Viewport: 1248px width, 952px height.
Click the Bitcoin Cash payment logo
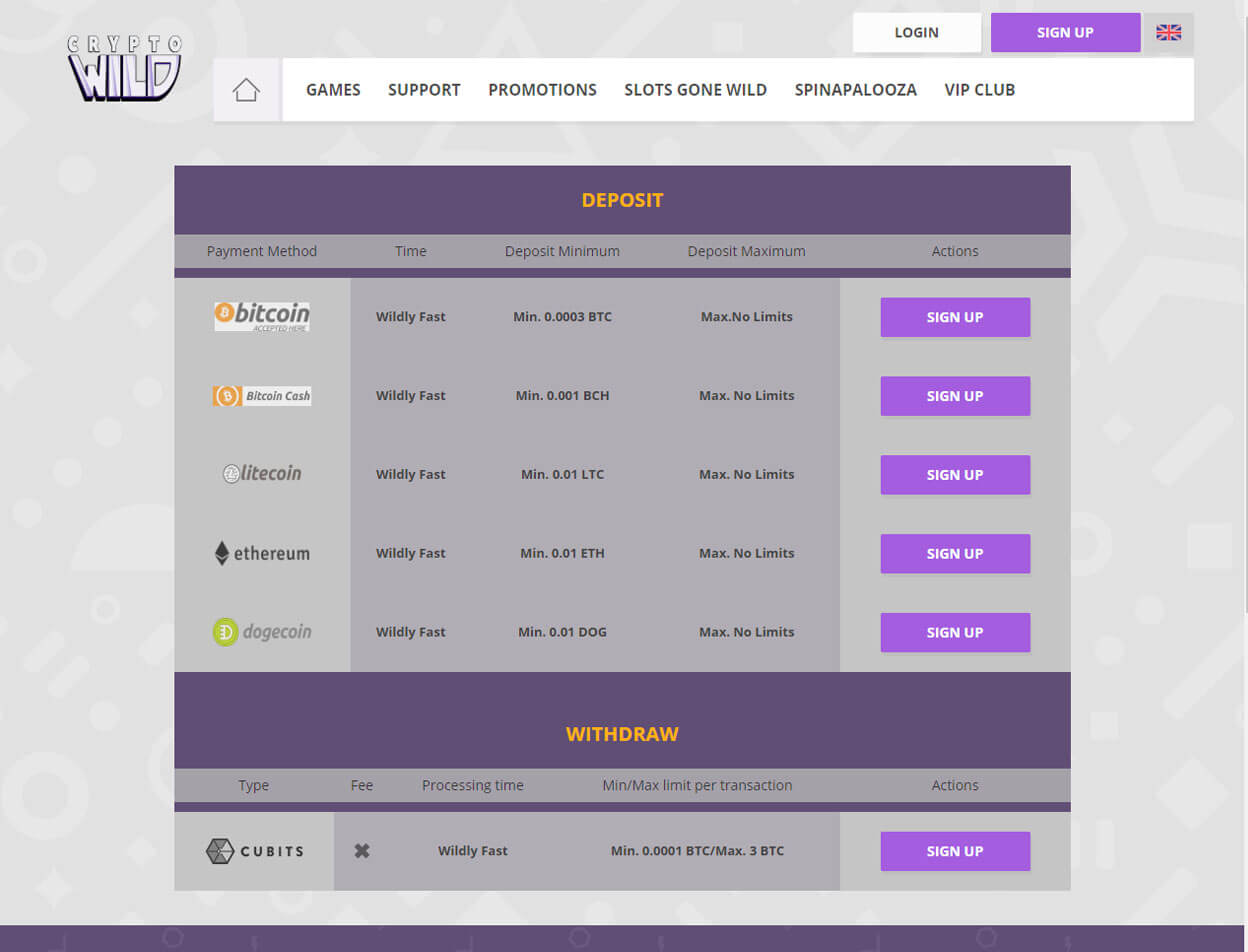click(262, 396)
